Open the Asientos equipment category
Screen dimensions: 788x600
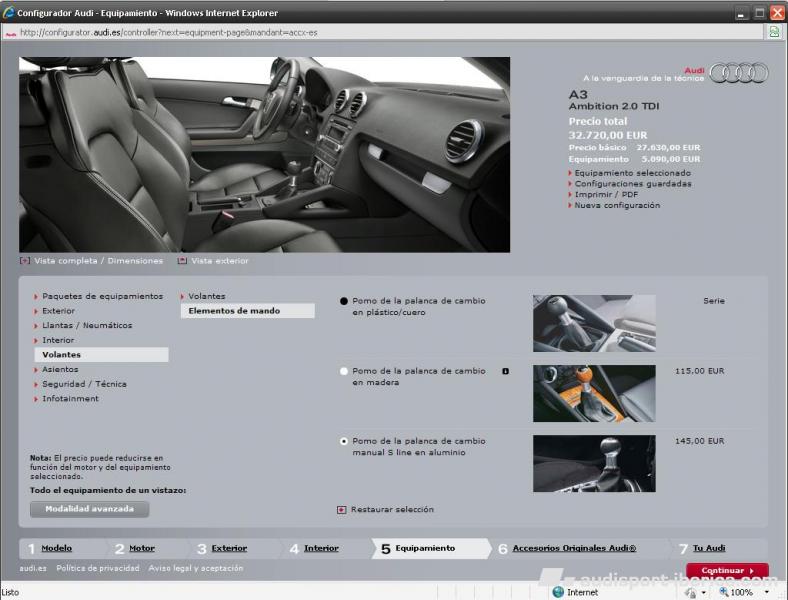(x=60, y=369)
